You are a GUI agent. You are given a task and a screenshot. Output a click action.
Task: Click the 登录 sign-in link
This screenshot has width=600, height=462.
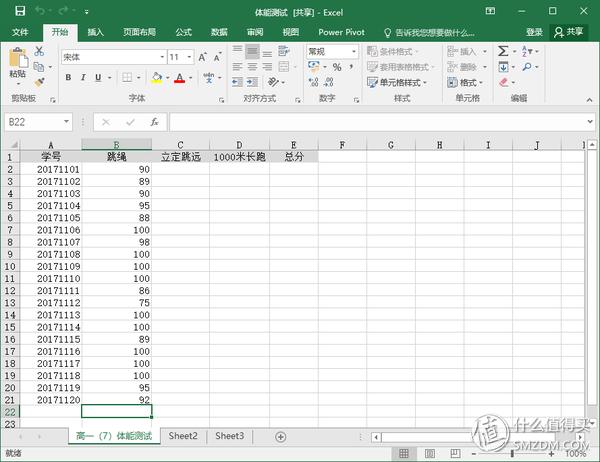coord(535,32)
